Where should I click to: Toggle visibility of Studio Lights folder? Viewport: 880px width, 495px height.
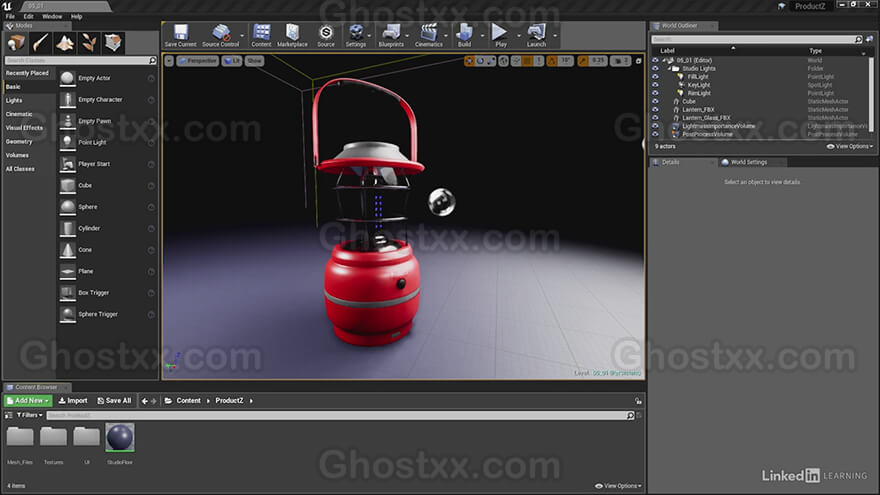(x=655, y=68)
